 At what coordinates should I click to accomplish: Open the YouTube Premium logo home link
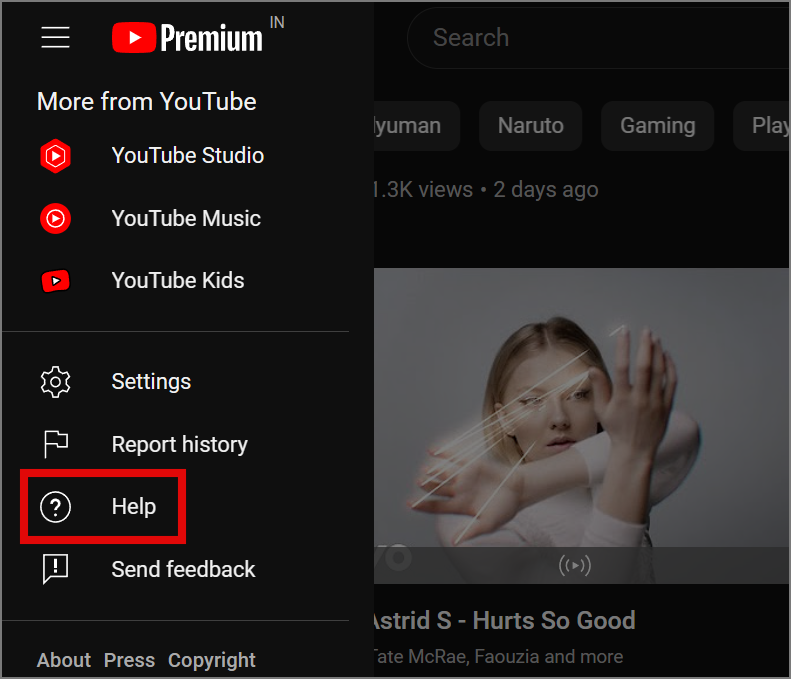tap(187, 38)
